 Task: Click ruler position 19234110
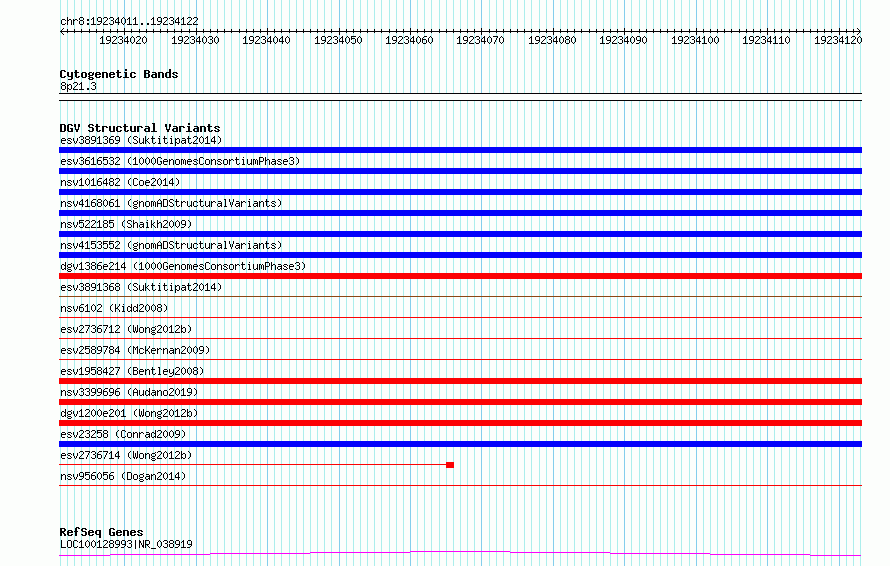766,40
